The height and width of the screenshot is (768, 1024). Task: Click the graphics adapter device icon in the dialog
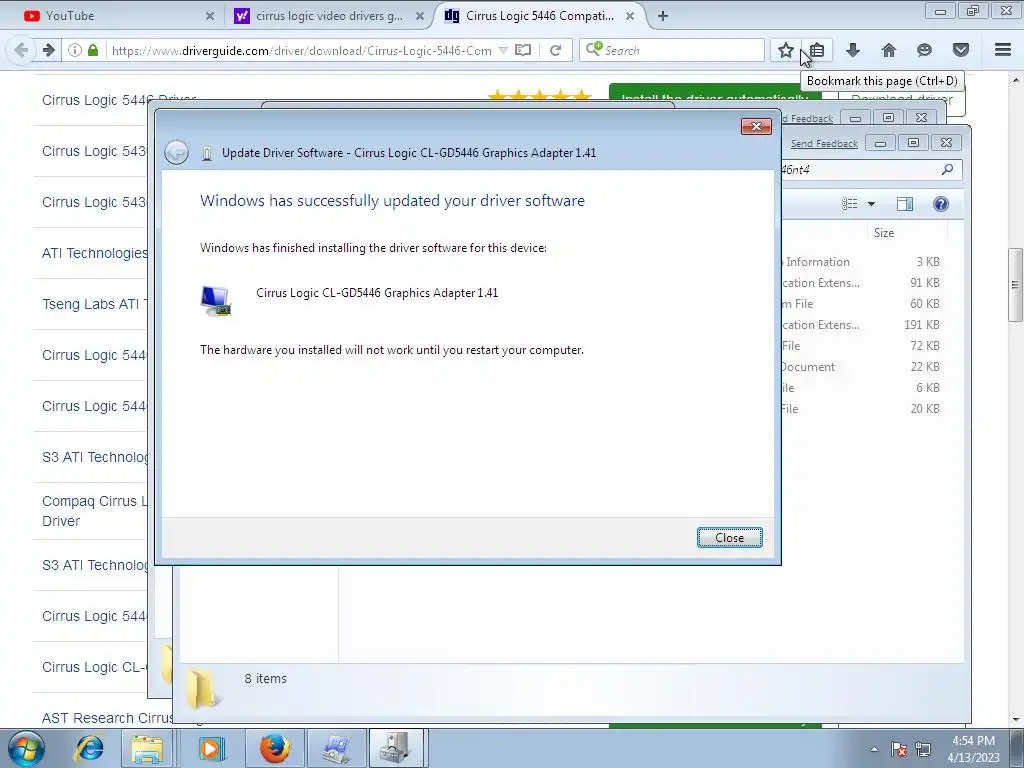point(216,301)
